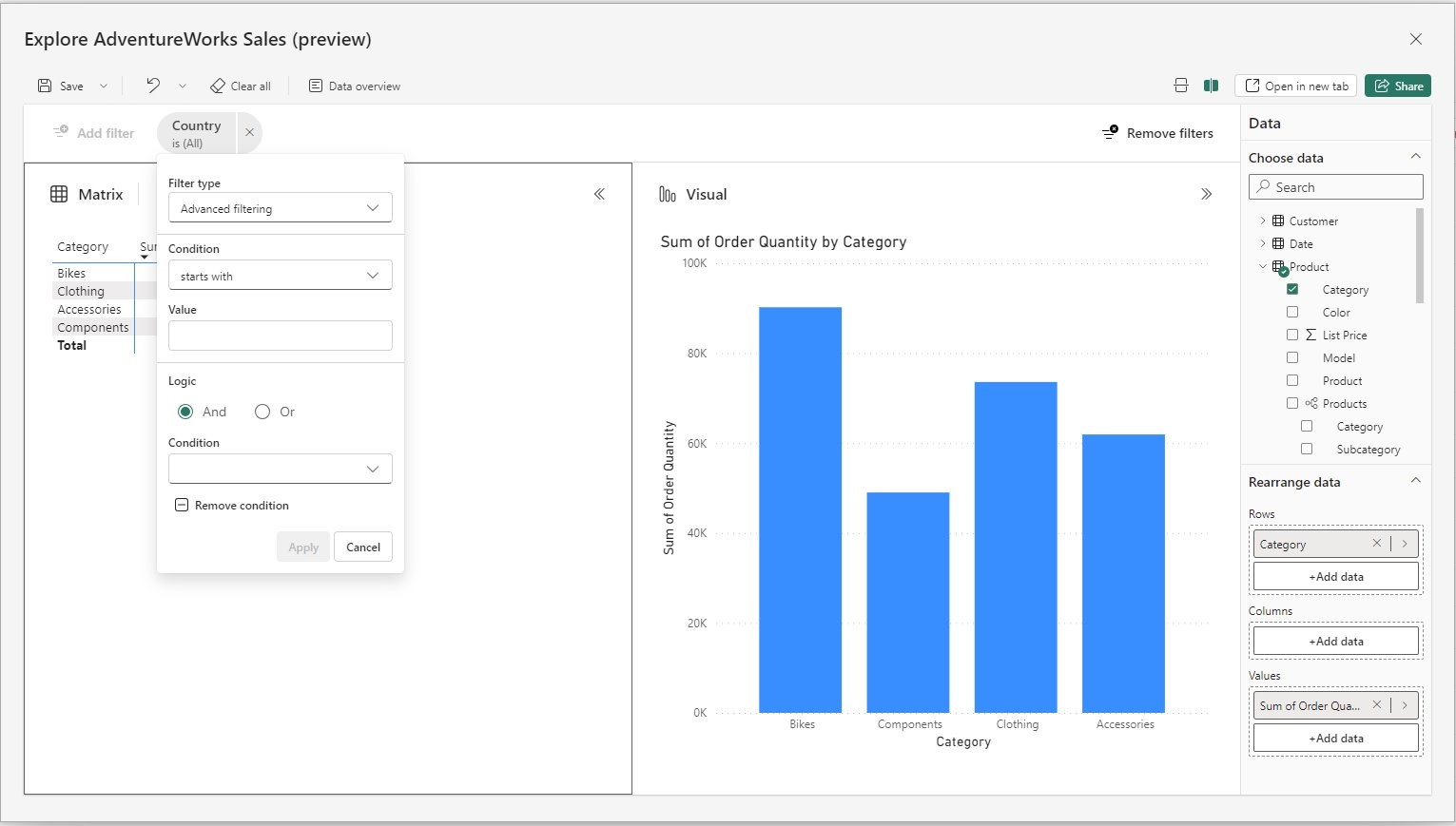Click the Matrix grid icon
Viewport: 1456px width, 826px height.
[59, 193]
